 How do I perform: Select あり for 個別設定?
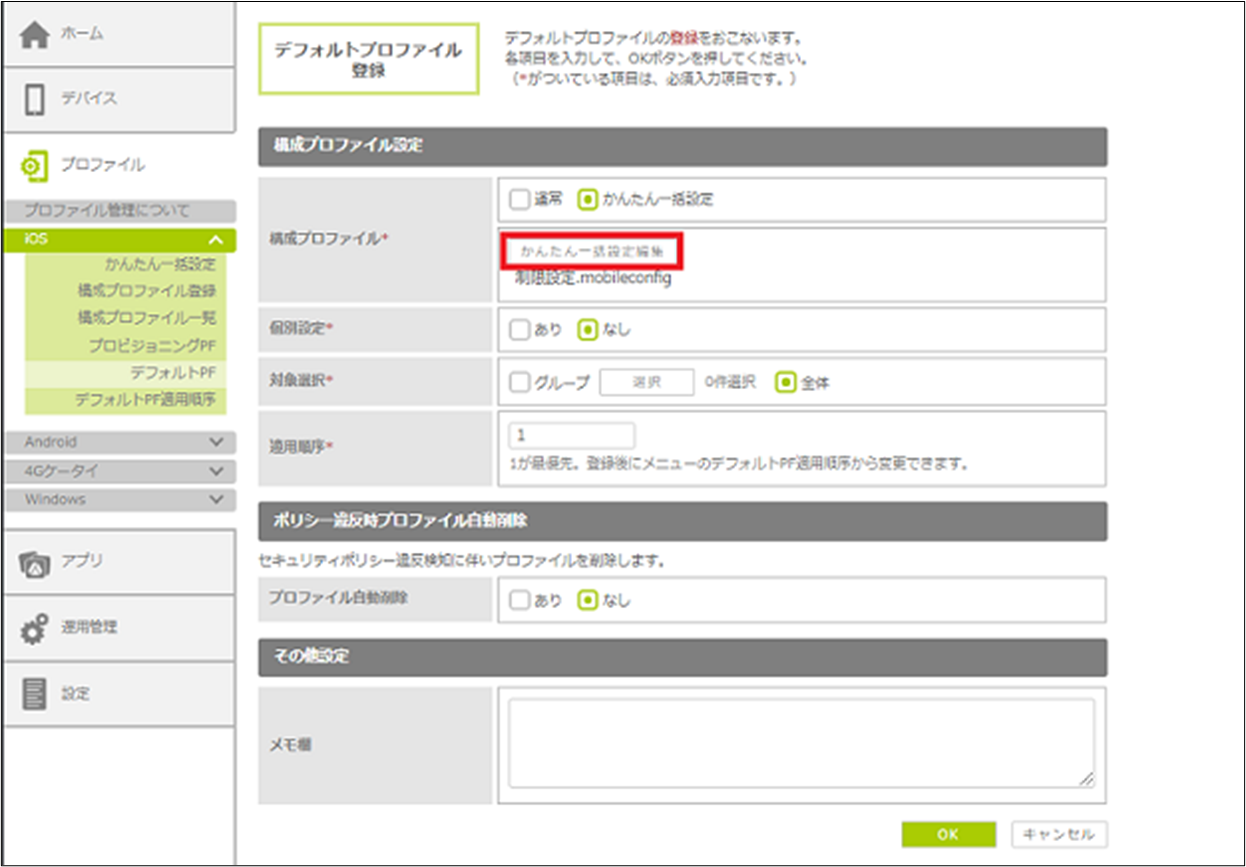point(518,329)
